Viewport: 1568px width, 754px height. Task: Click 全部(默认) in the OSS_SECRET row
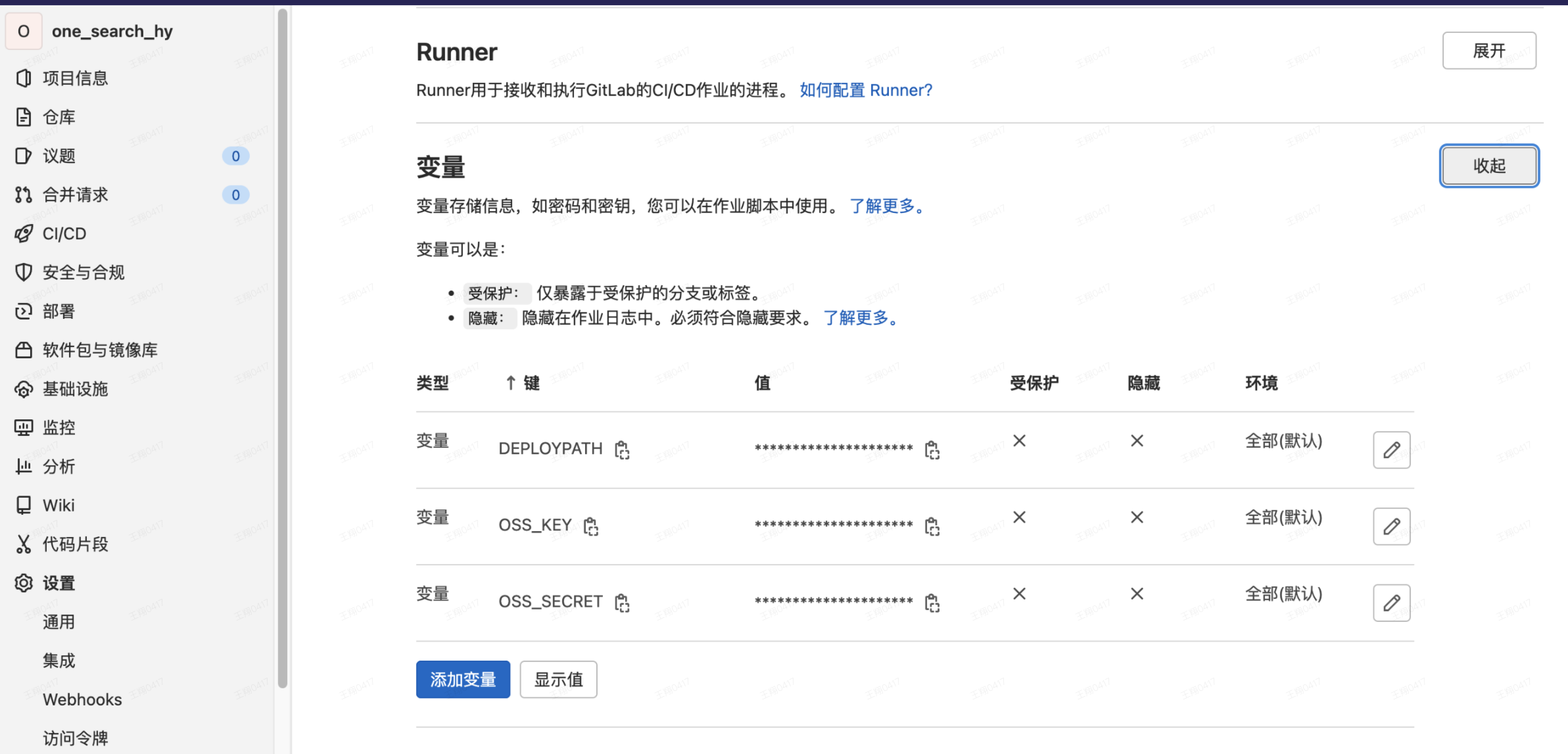click(1283, 594)
